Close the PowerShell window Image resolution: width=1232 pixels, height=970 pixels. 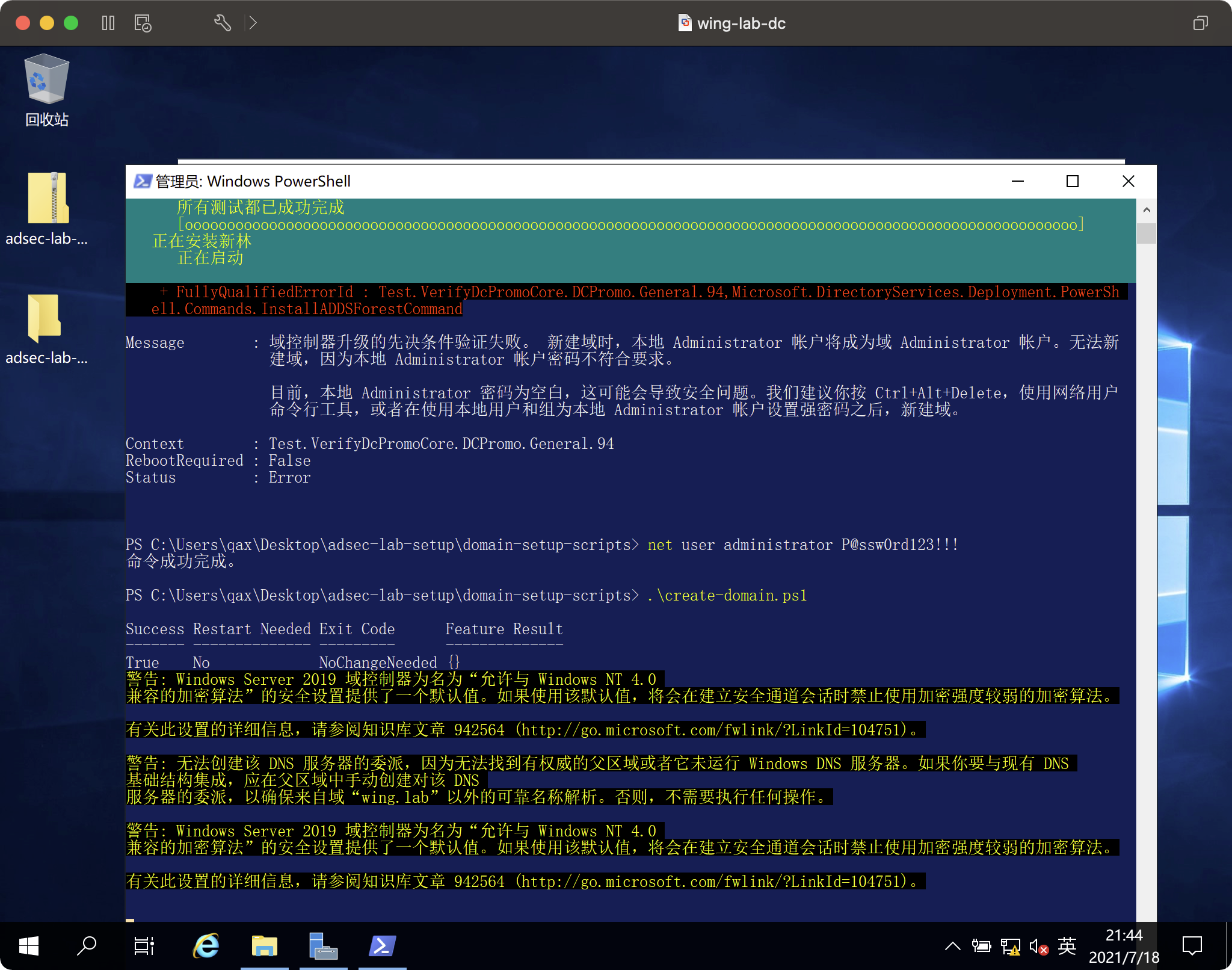point(1129,181)
